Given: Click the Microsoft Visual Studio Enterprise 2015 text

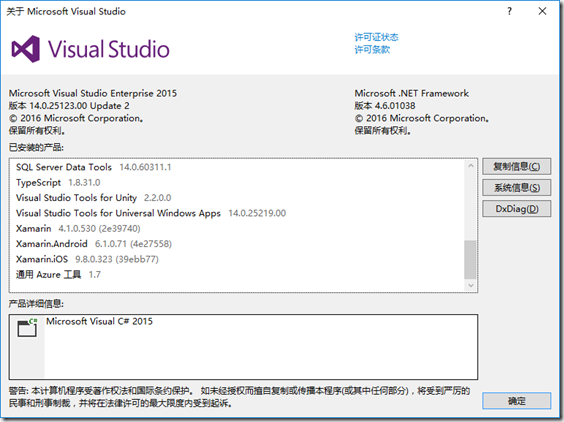Looking at the screenshot, I should click(93, 93).
